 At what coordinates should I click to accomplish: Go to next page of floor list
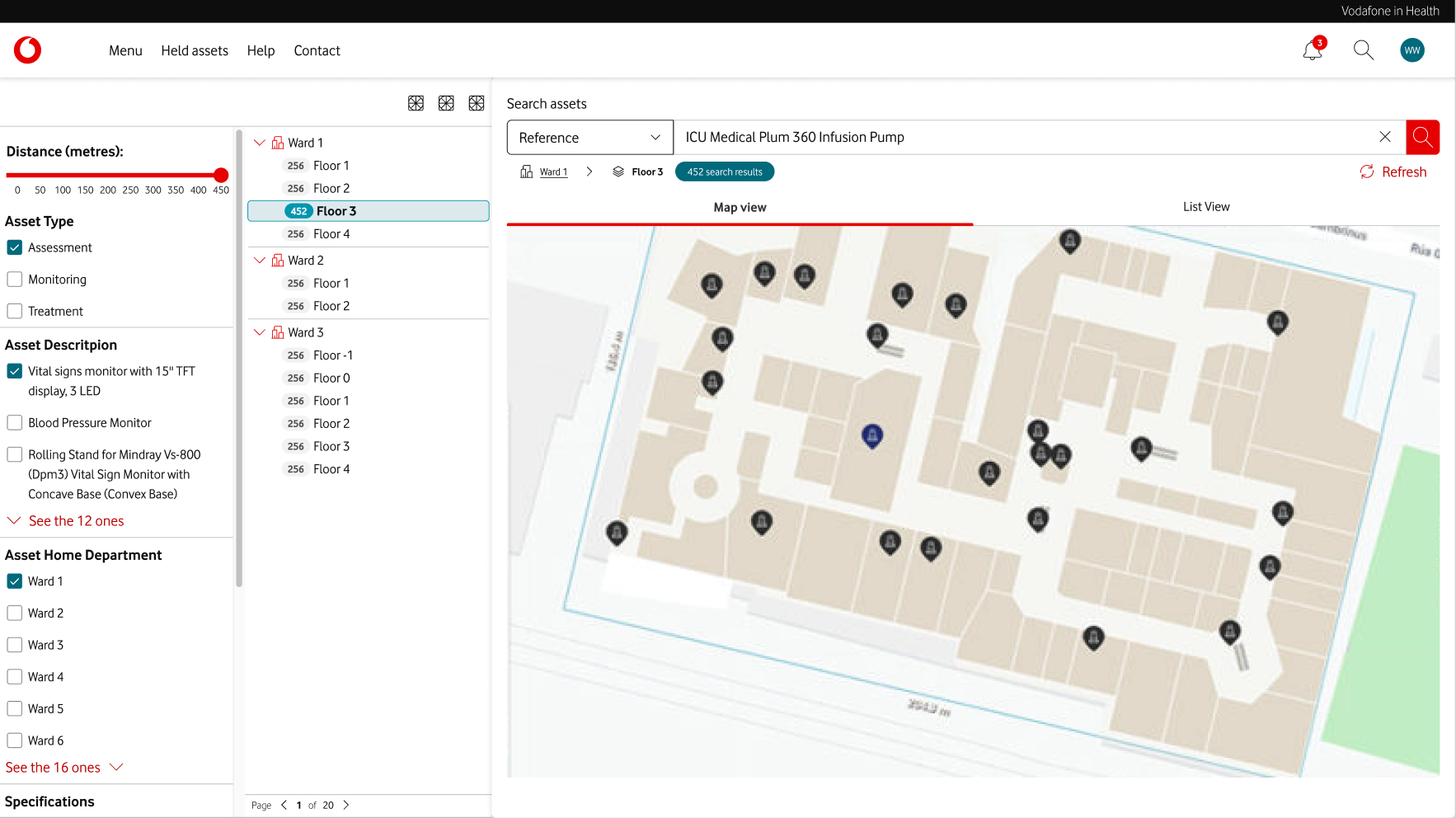click(x=346, y=805)
